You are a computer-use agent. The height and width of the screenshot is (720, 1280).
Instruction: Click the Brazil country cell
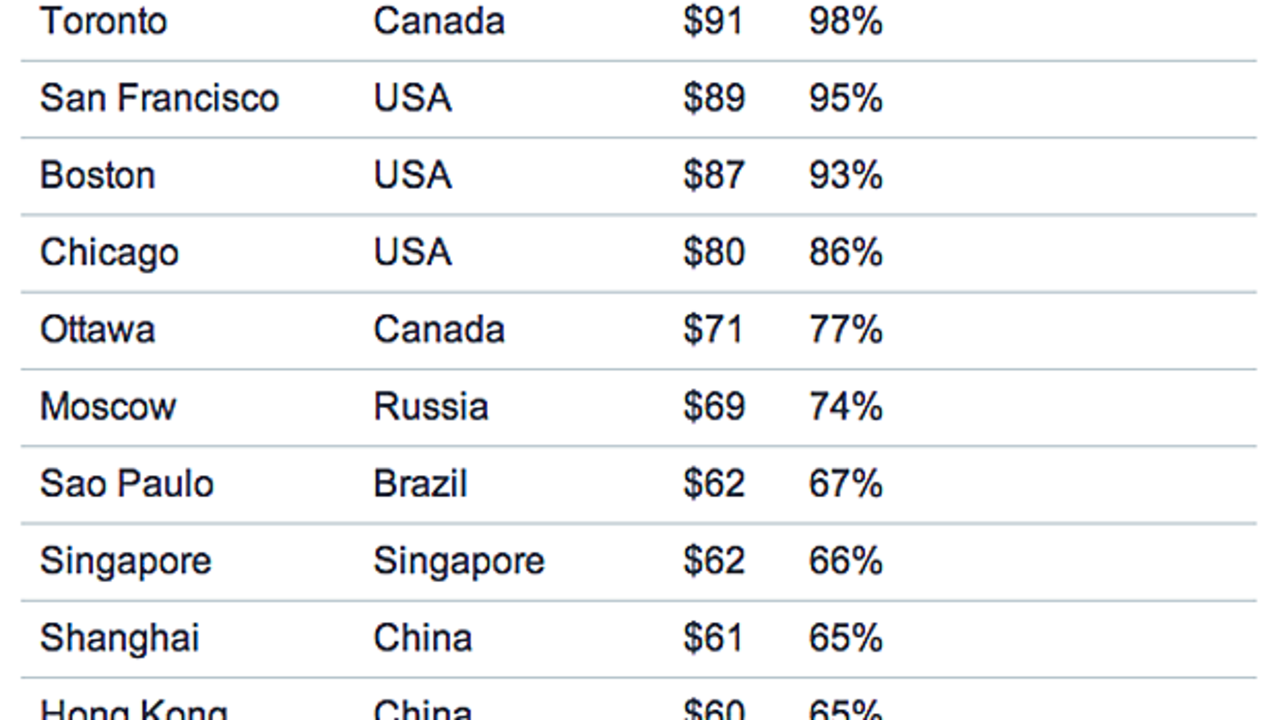click(420, 484)
